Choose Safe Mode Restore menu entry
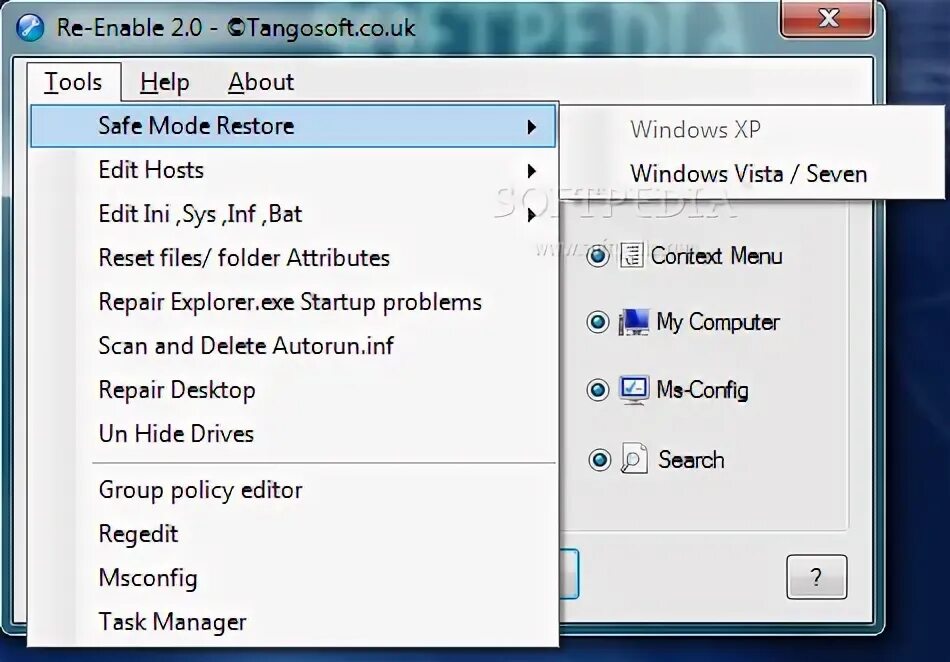This screenshot has height=662, width=950. click(x=293, y=126)
